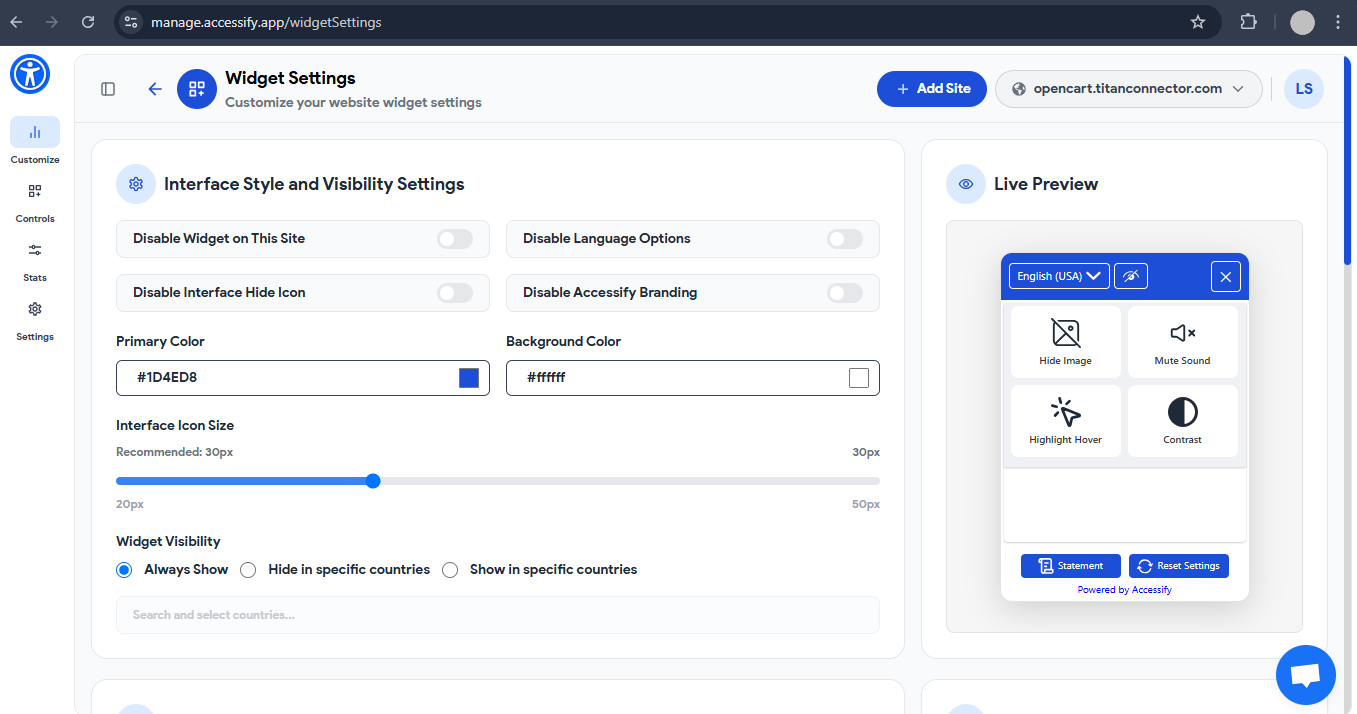Open the English (USA) language dropdown

1058,275
